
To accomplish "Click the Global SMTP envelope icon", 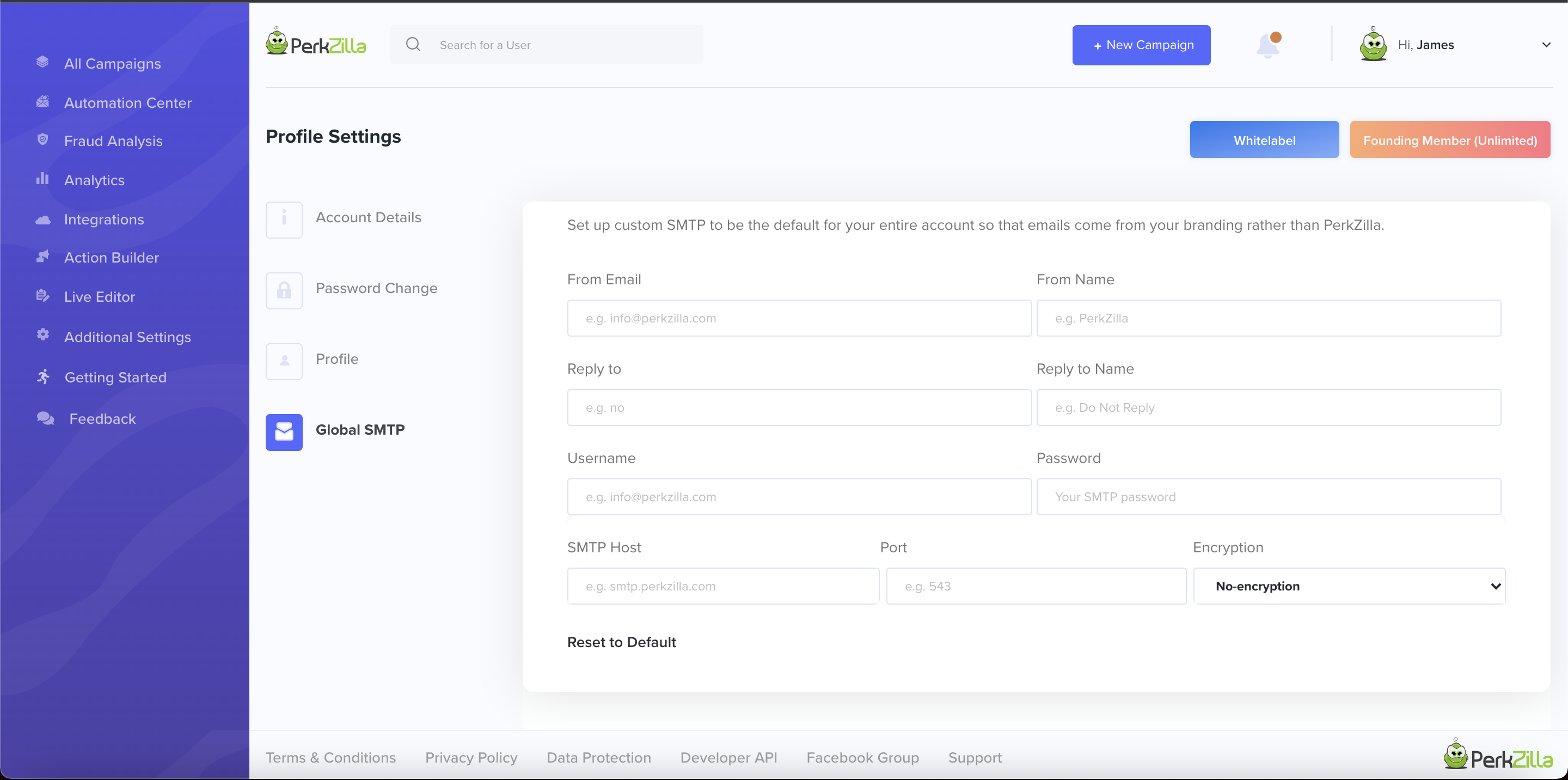I will tap(284, 432).
